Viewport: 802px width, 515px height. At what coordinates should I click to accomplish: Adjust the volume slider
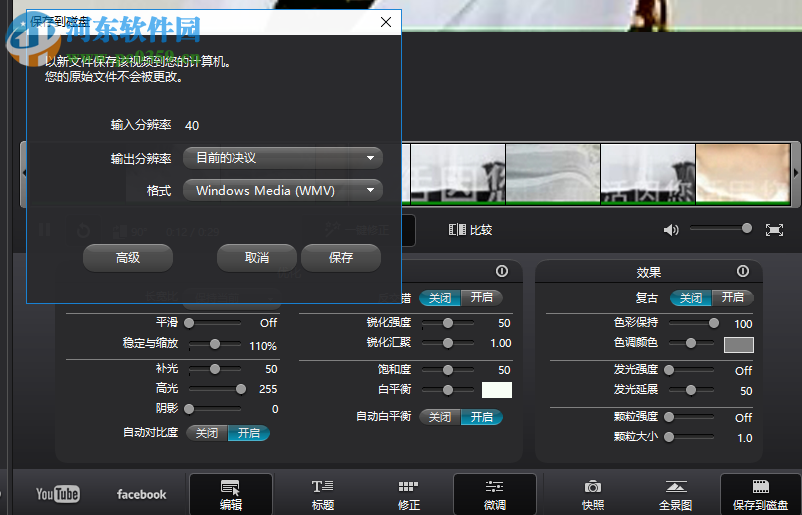tap(721, 228)
